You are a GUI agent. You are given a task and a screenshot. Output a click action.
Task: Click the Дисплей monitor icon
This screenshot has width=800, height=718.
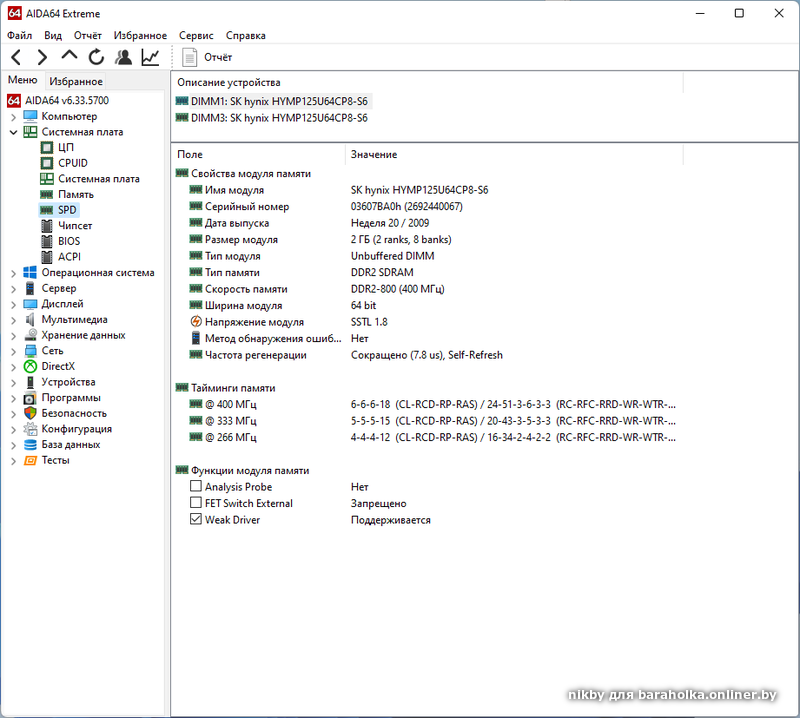coord(30,304)
